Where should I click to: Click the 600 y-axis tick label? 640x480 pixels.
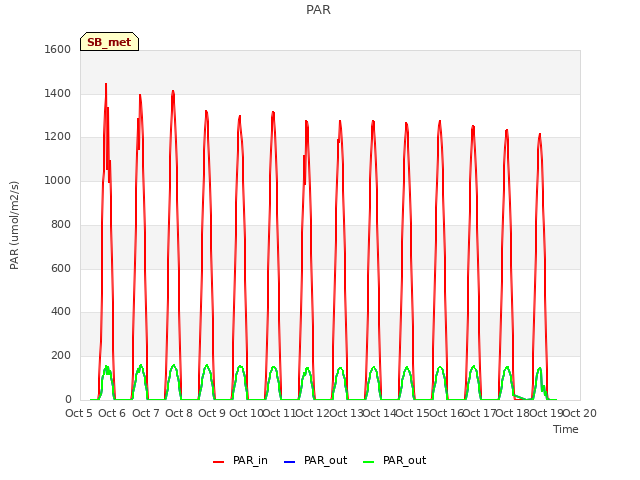pos(61,268)
